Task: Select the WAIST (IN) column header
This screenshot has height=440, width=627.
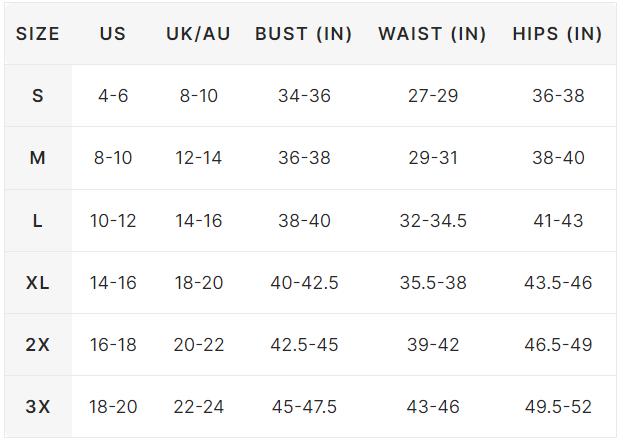Action: point(432,34)
